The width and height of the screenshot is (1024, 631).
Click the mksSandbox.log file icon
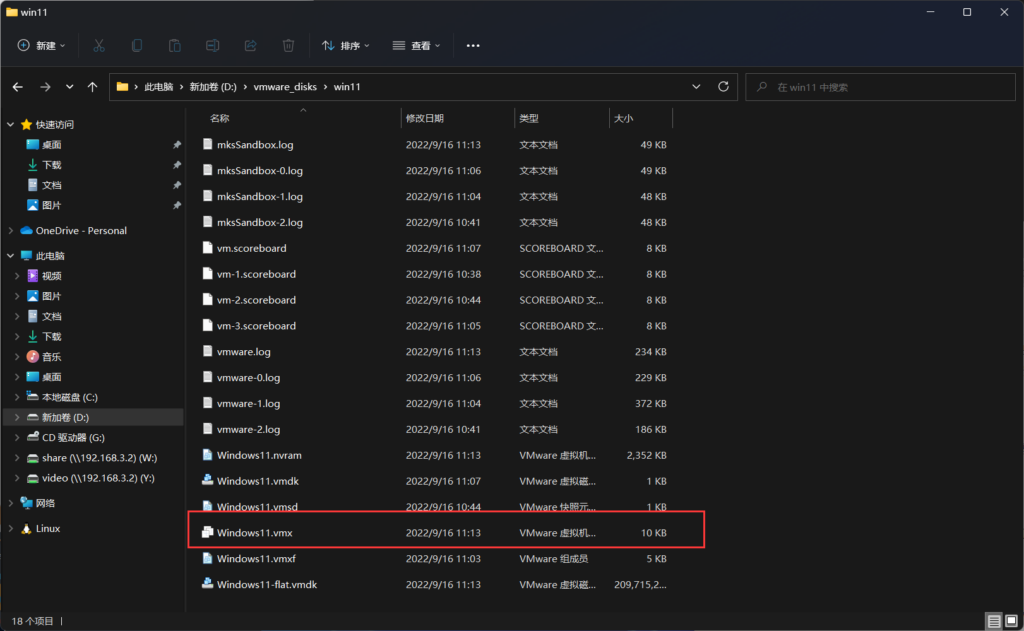click(207, 144)
